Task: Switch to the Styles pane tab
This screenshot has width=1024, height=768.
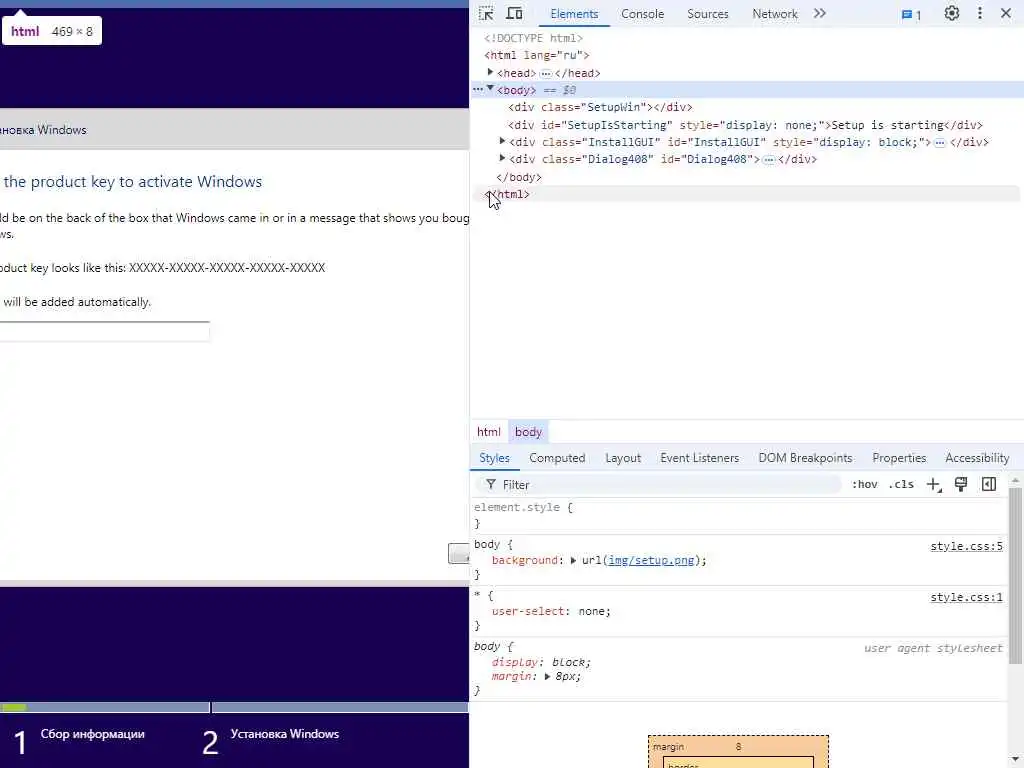Action: [x=494, y=458]
